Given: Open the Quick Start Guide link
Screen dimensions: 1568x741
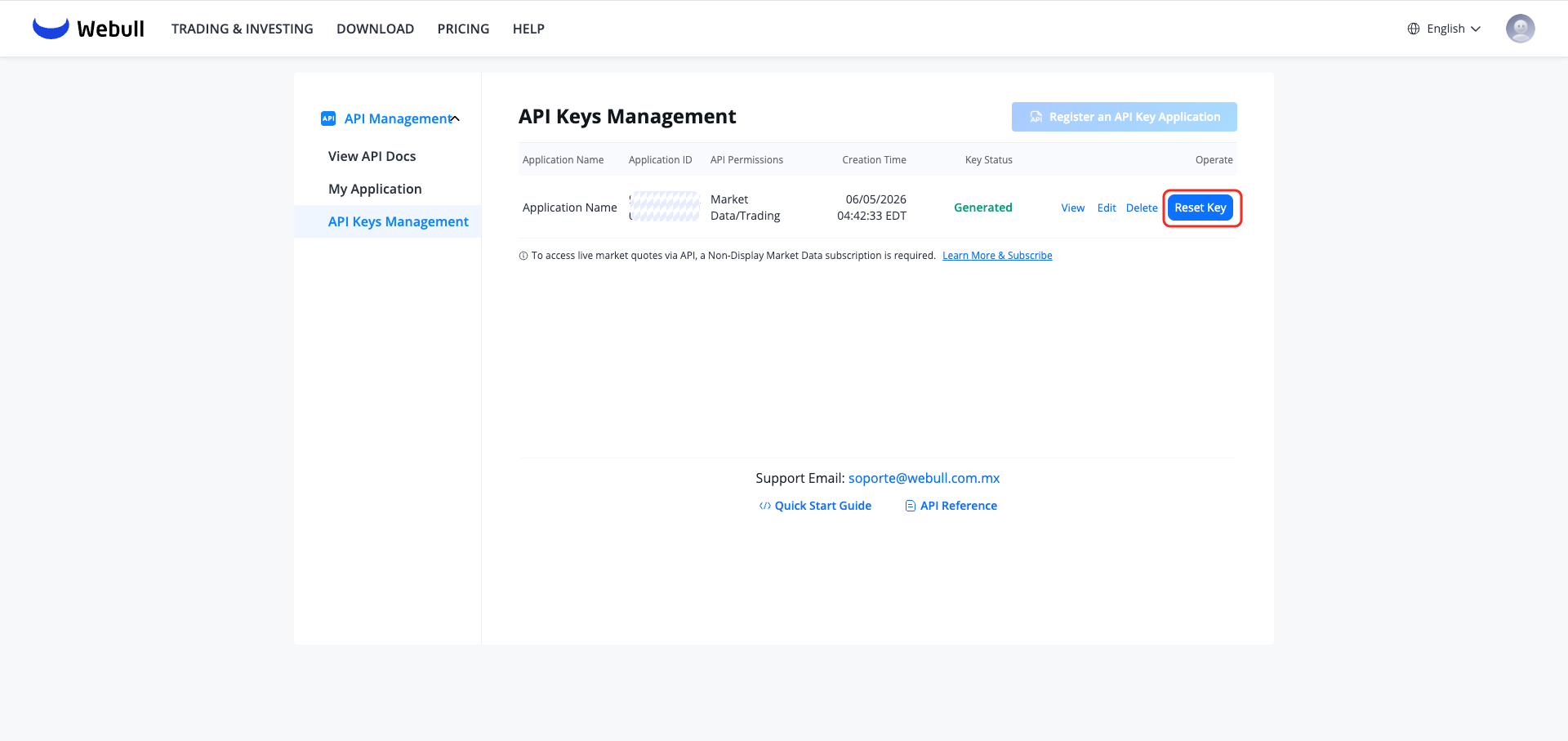Looking at the screenshot, I should click(823, 506).
